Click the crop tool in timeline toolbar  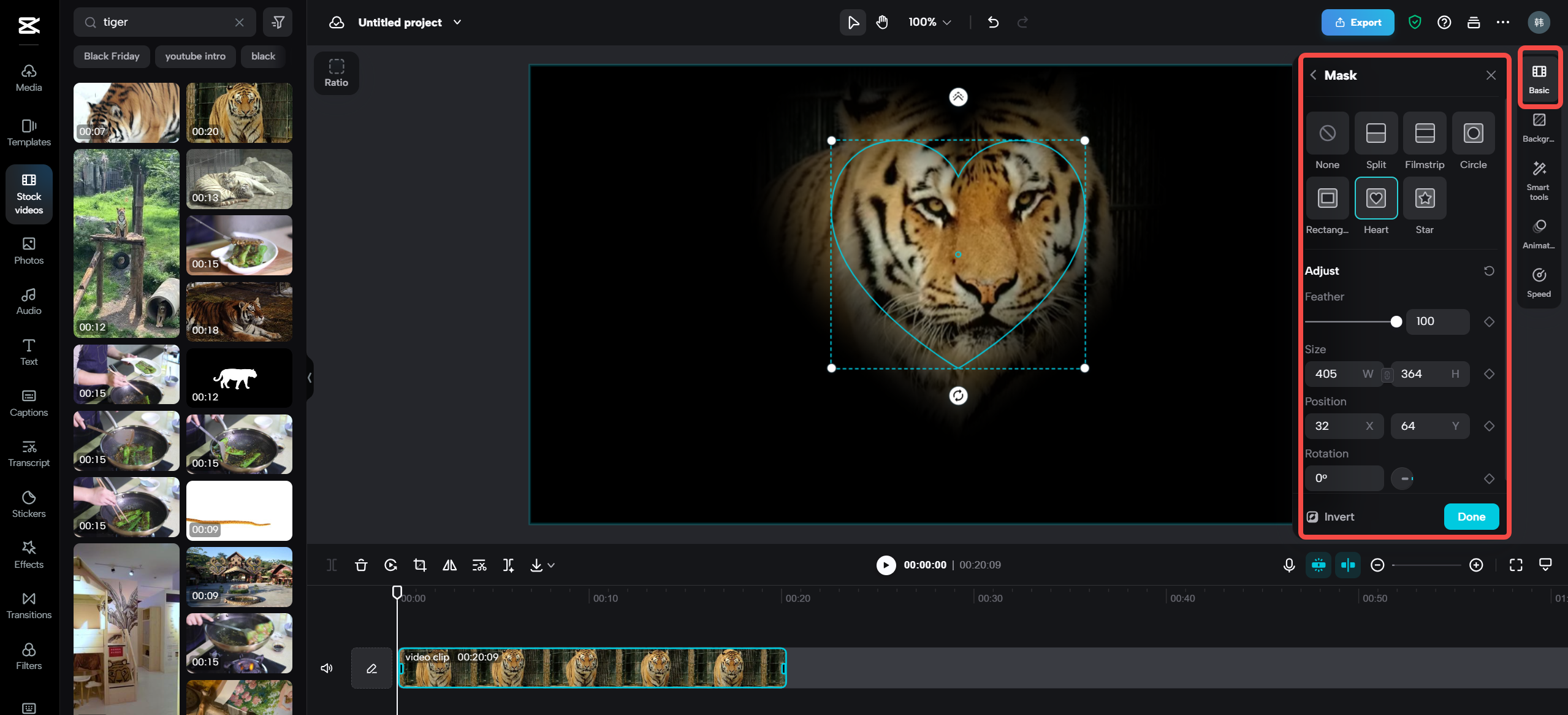420,565
